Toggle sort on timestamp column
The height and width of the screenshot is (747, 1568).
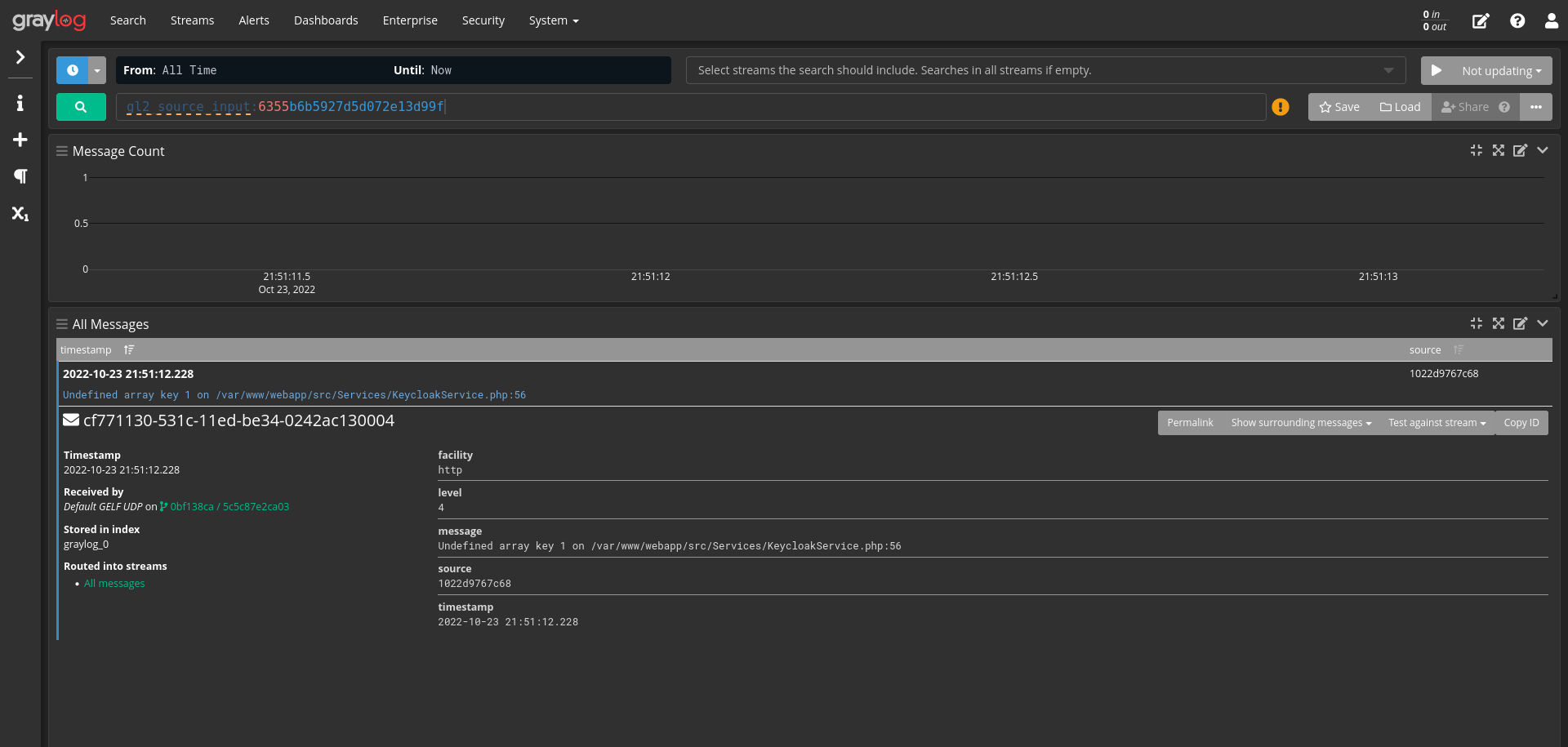(129, 349)
